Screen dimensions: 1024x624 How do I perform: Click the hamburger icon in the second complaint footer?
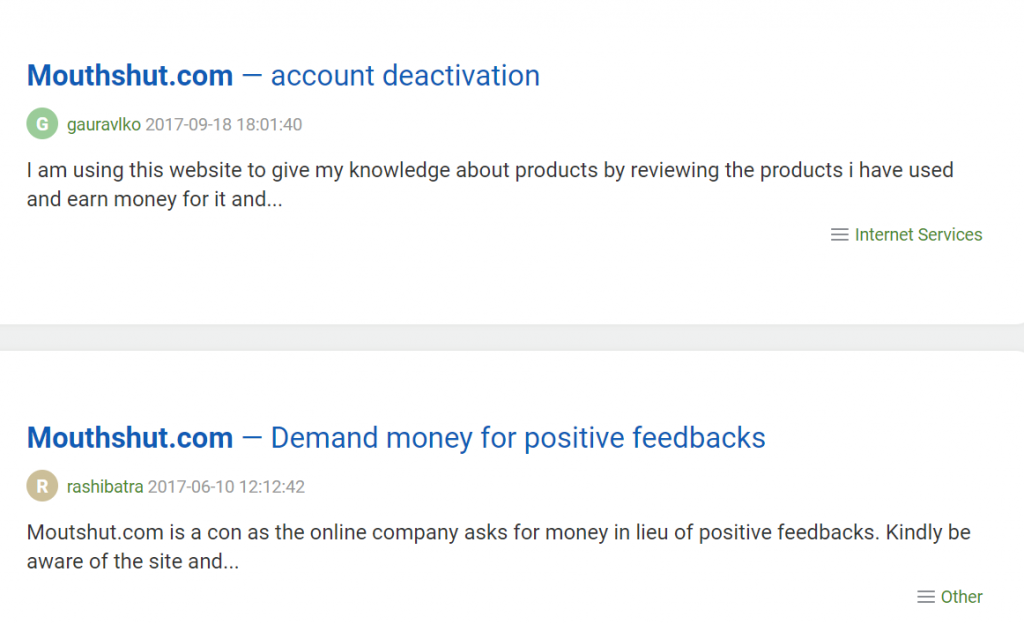coord(923,597)
